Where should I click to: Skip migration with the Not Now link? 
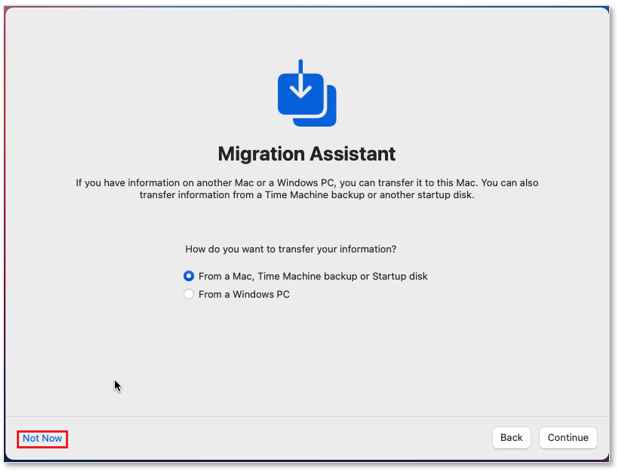click(42, 438)
